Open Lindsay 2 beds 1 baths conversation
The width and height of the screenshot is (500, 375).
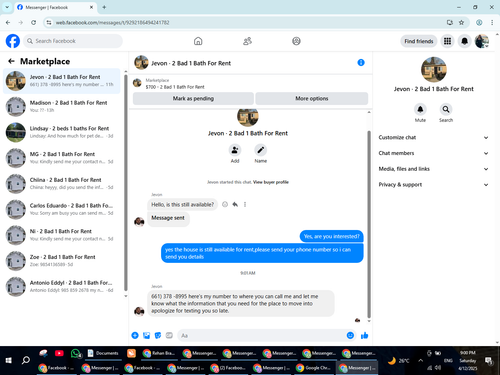point(62,132)
